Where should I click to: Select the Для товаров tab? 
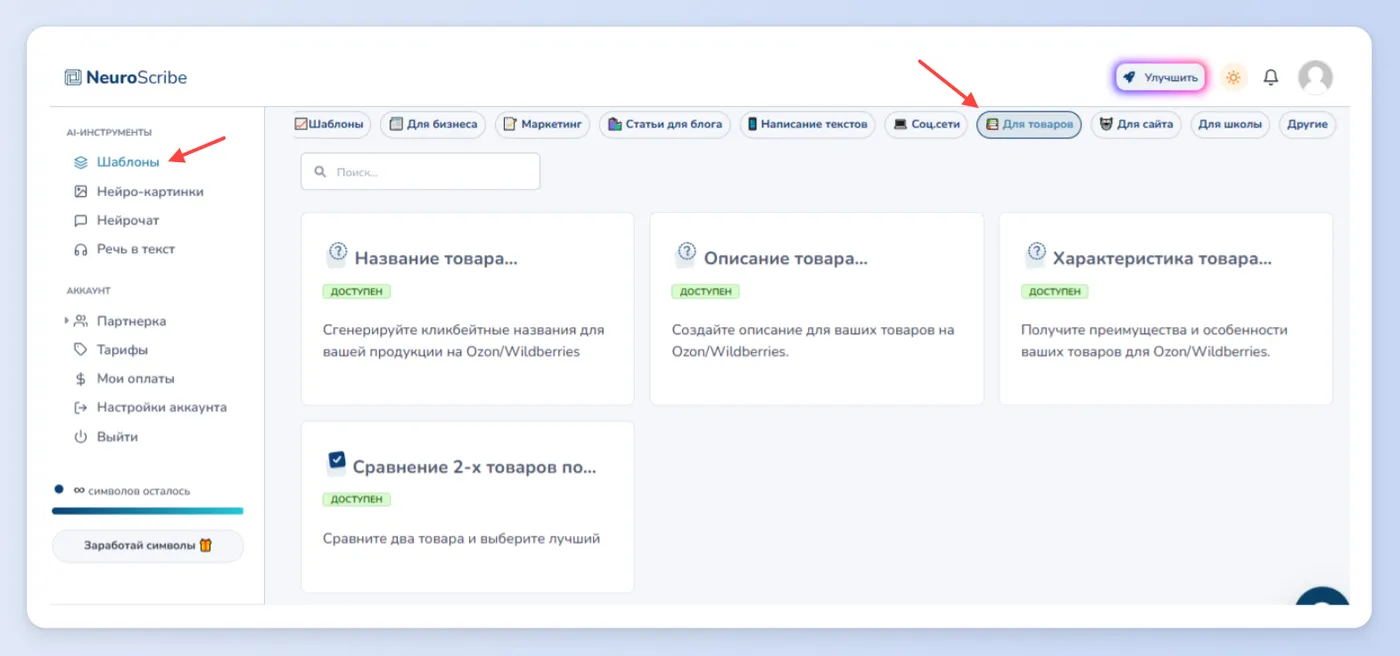(x=1029, y=125)
